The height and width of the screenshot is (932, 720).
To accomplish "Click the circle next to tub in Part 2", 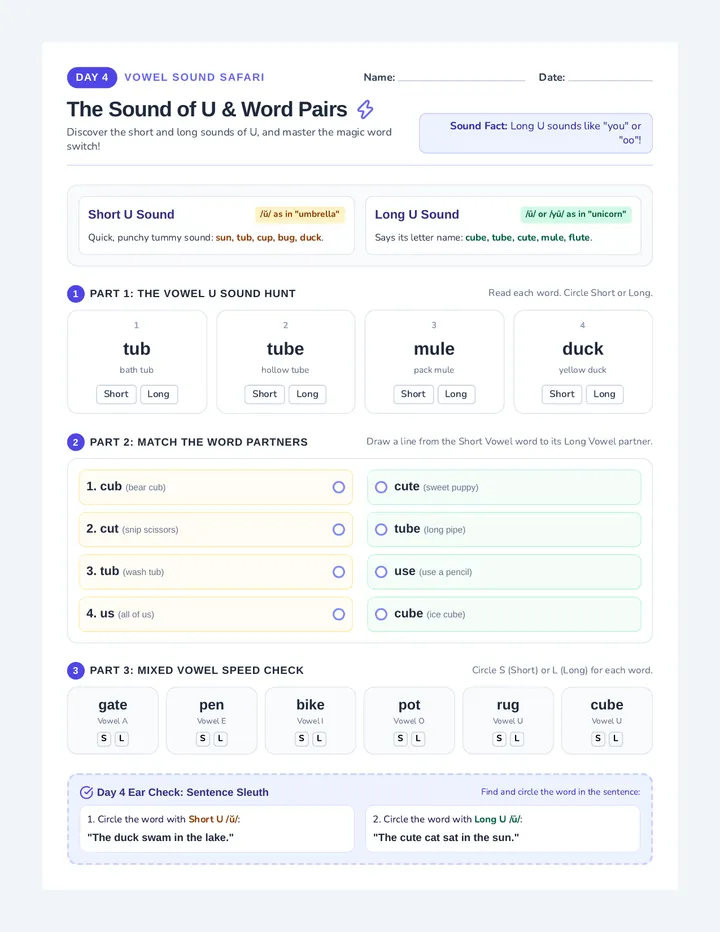I will tap(339, 572).
